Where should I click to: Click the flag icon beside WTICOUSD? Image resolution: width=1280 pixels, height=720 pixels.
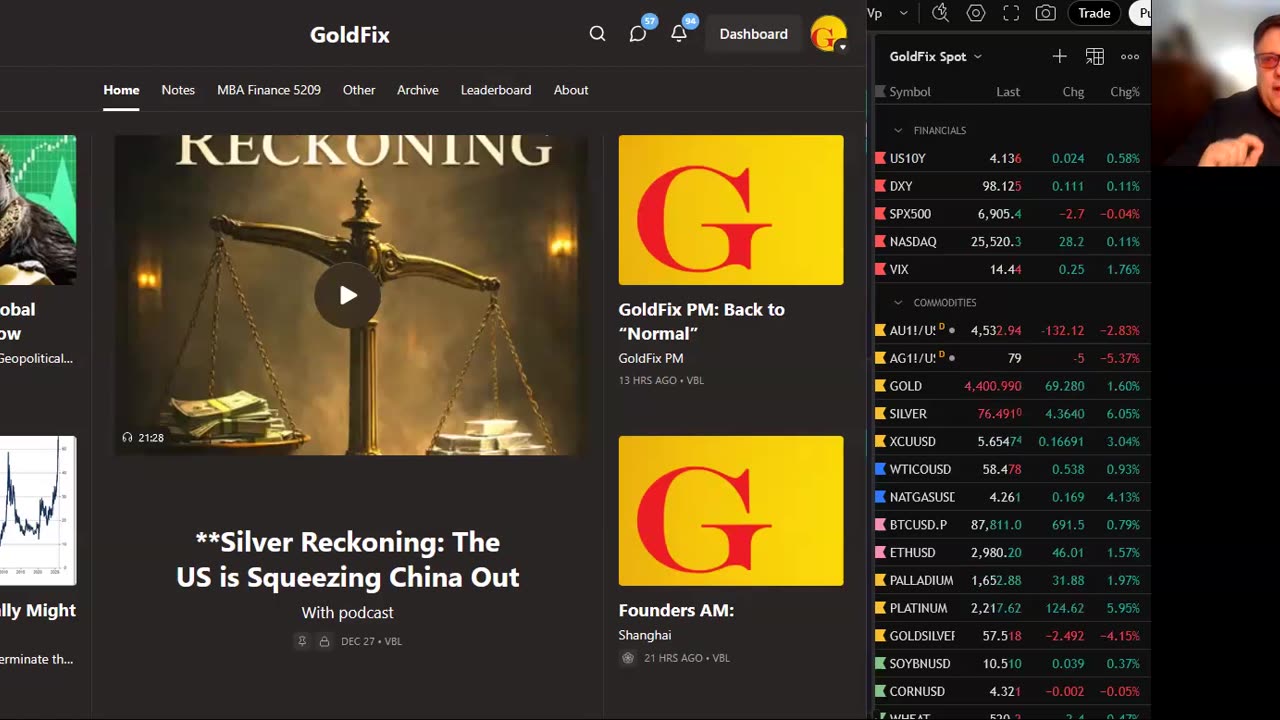point(880,469)
